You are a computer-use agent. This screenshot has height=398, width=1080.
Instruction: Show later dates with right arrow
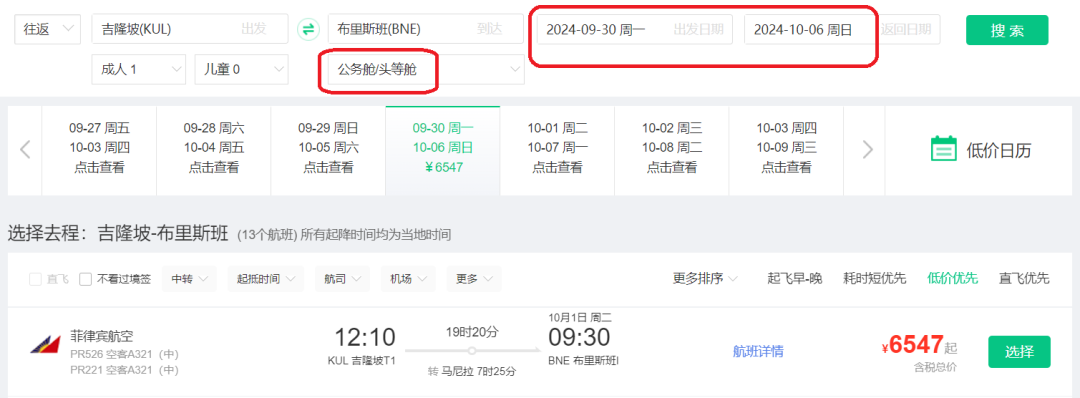[868, 149]
